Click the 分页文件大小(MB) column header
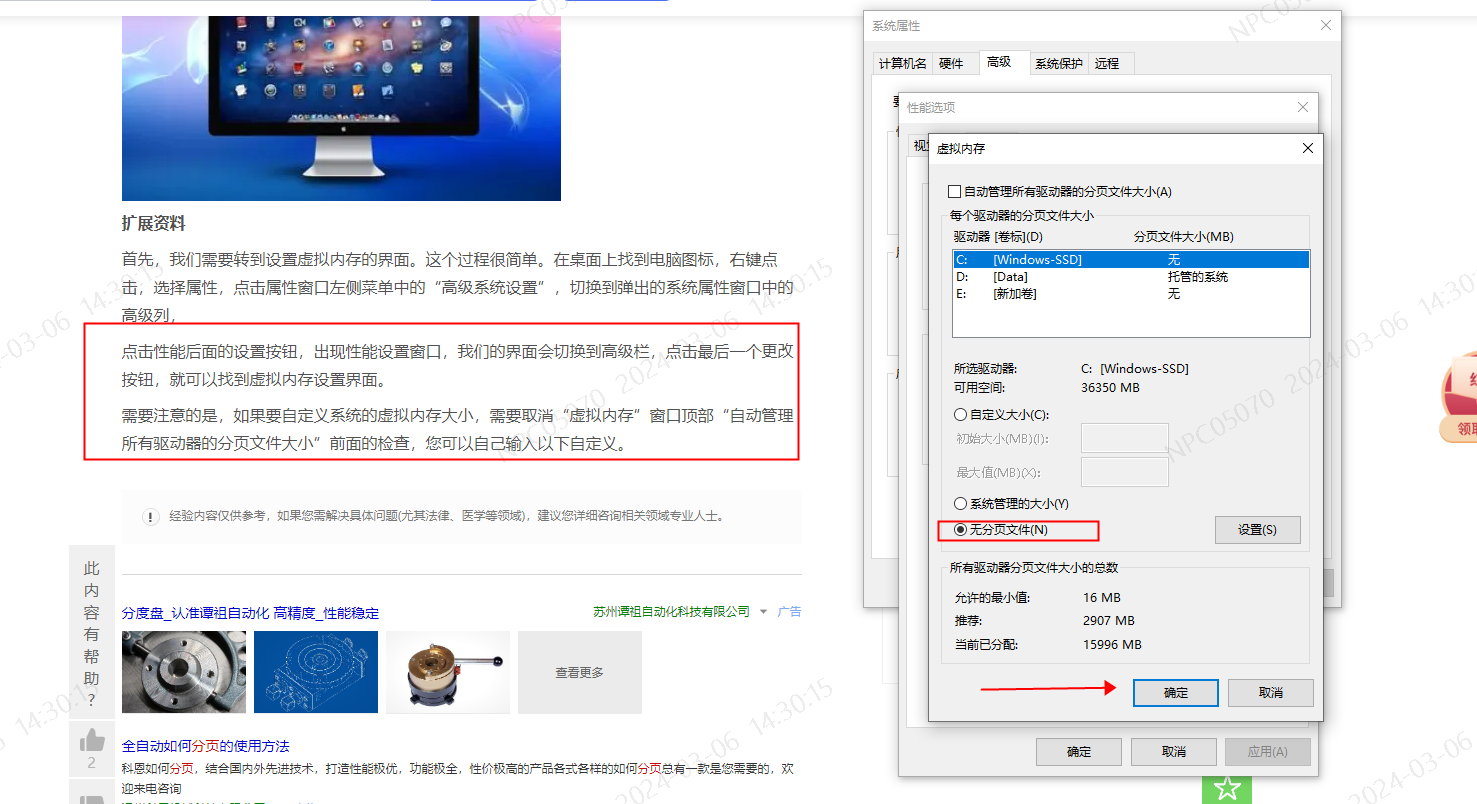This screenshot has width=1477, height=804. click(1184, 237)
